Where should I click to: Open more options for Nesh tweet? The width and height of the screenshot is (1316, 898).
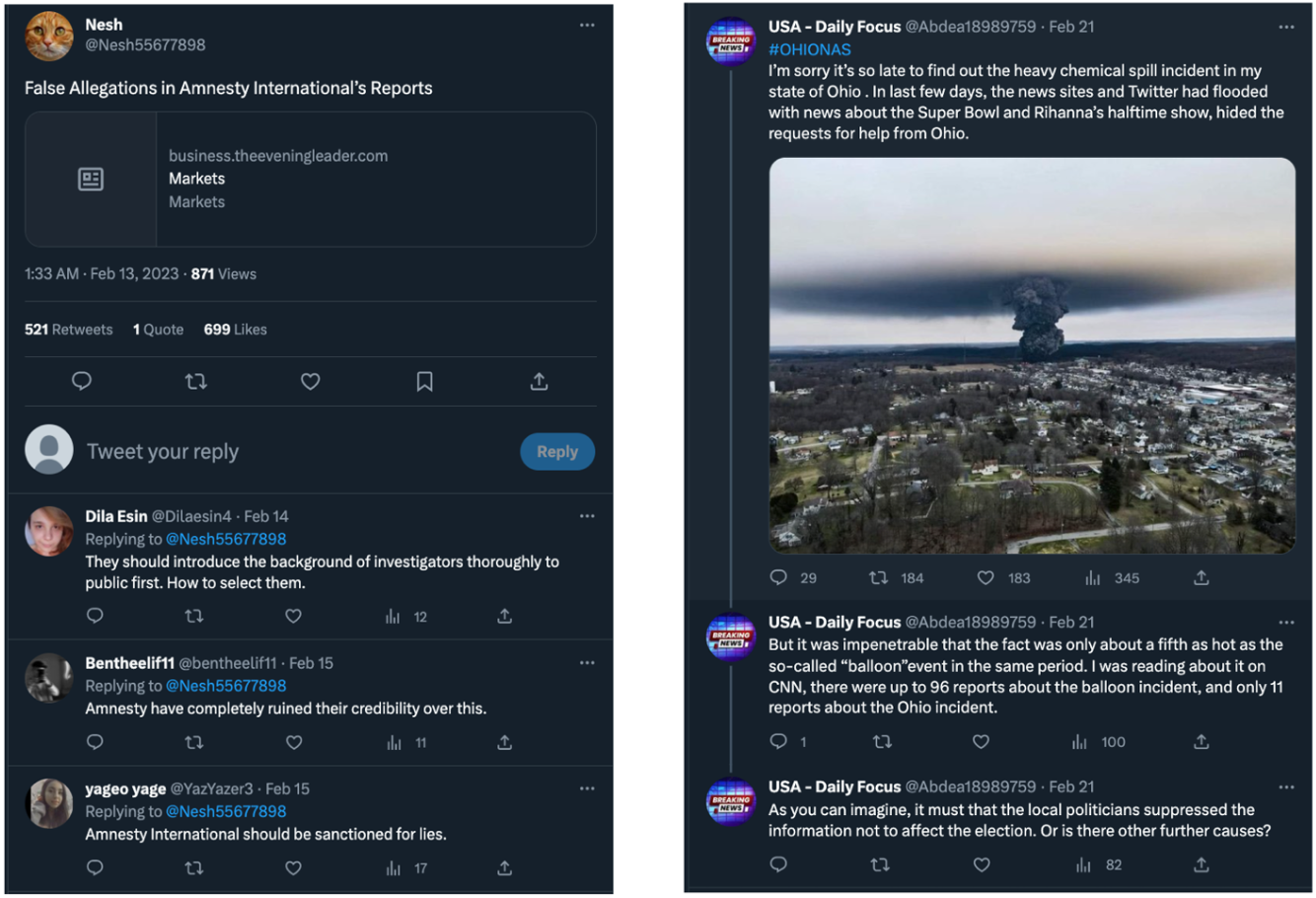click(x=587, y=26)
